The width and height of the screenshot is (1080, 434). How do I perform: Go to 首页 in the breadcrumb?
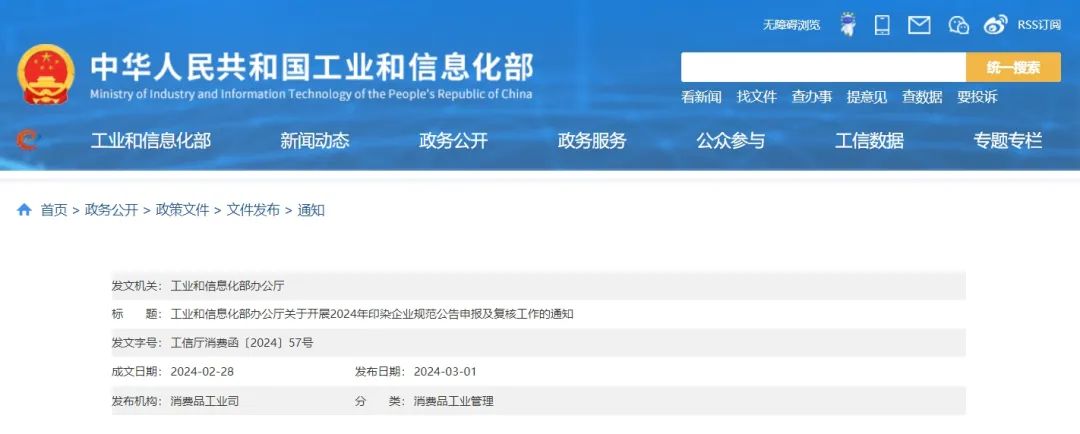pos(54,210)
